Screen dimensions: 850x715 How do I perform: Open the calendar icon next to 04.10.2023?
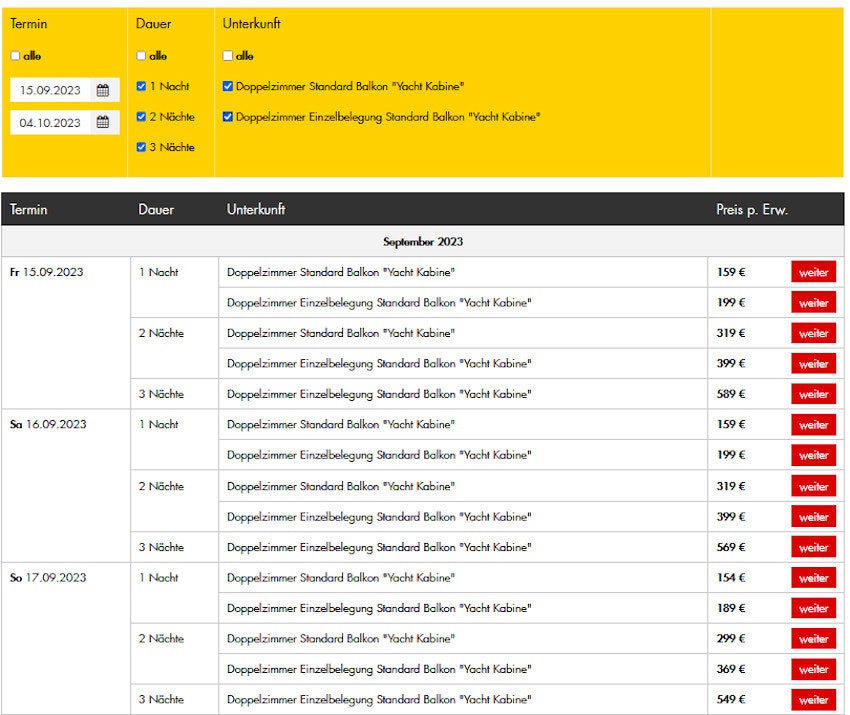[x=103, y=122]
